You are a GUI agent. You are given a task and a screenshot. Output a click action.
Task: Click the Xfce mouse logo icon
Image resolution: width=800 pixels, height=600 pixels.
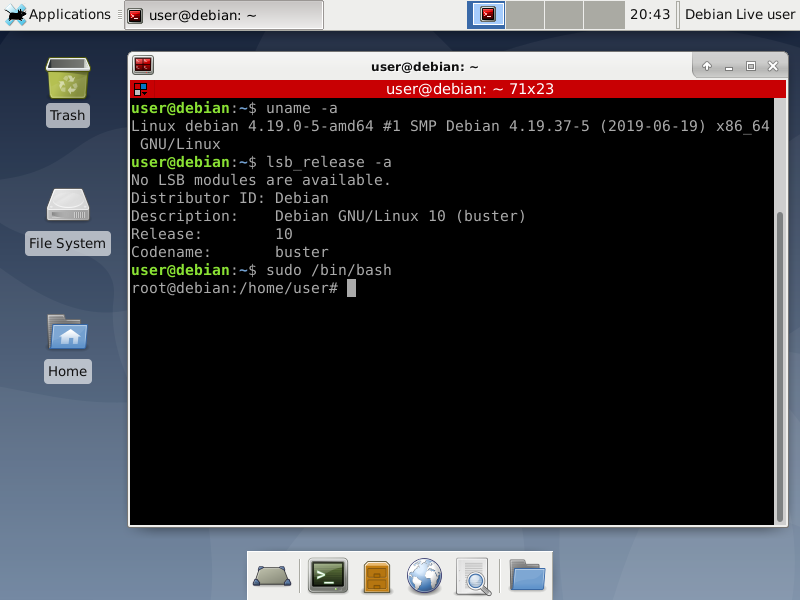[x=15, y=15]
